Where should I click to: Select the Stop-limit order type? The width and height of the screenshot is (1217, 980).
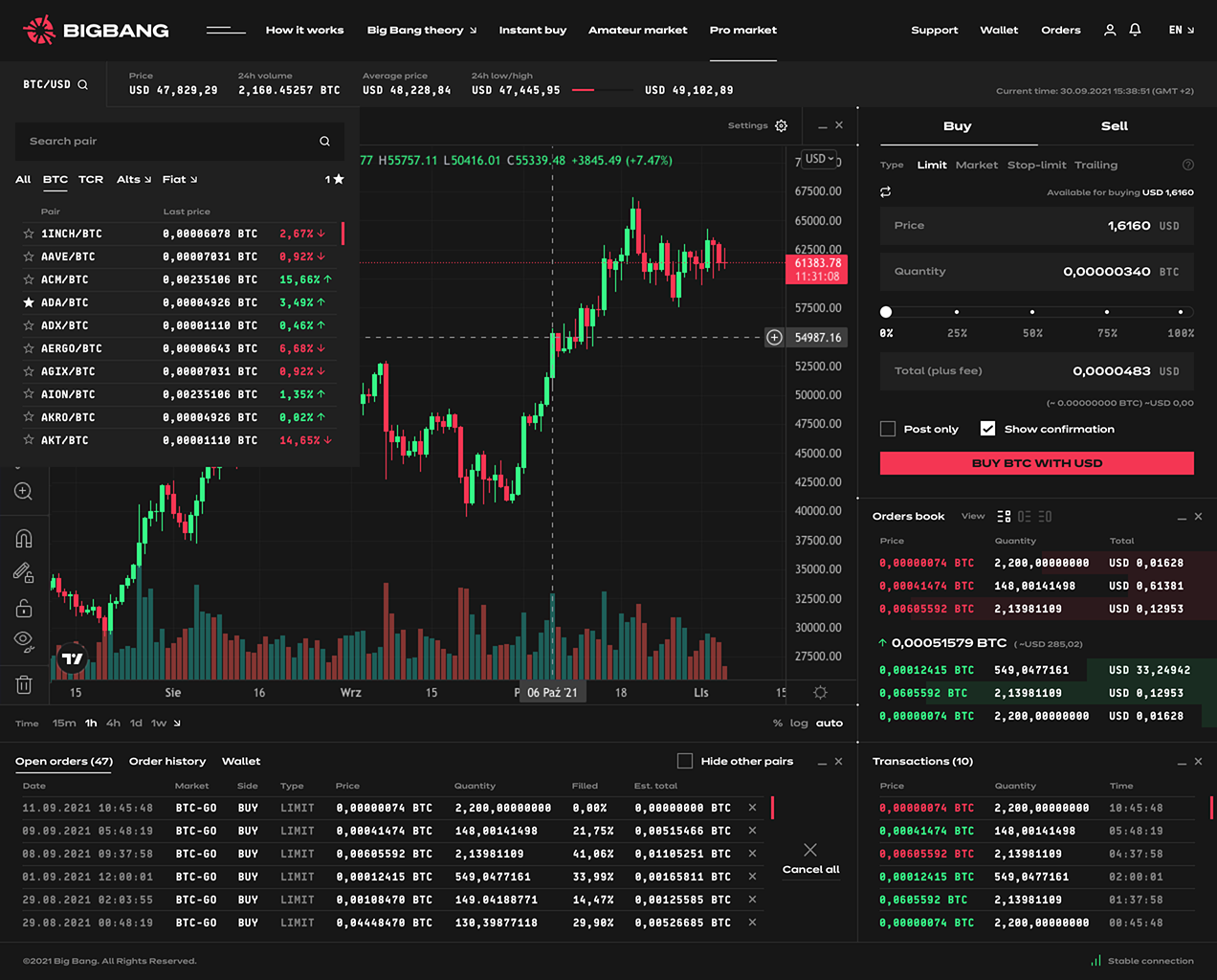click(x=1037, y=165)
